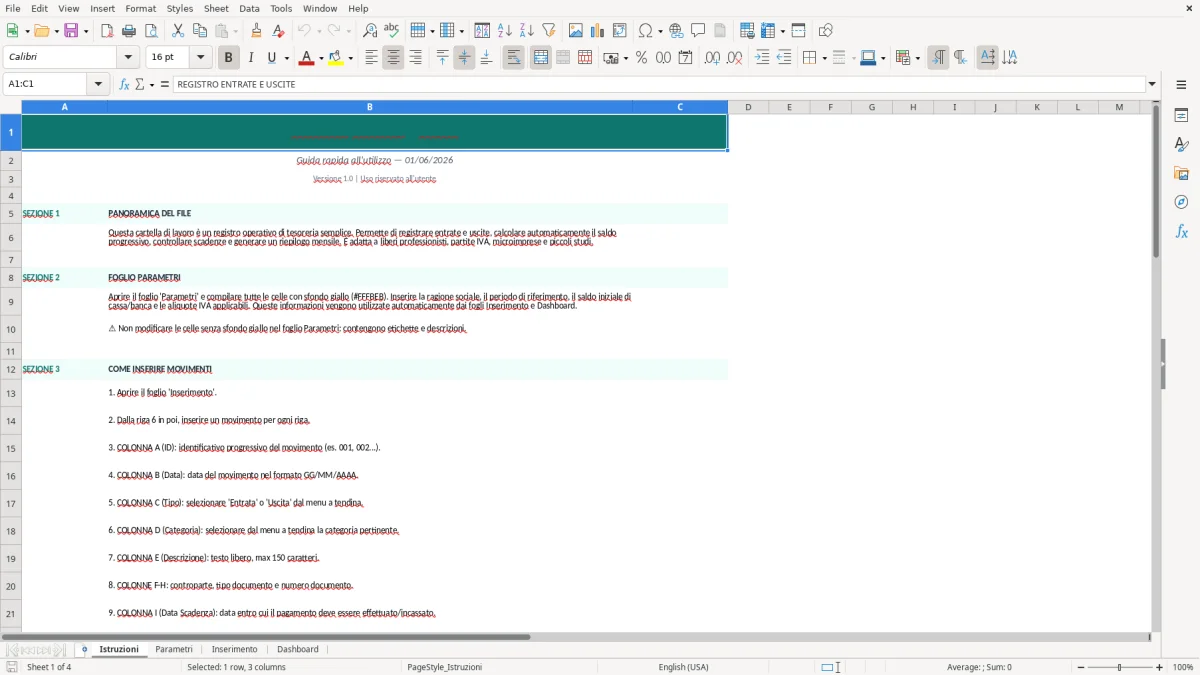Open Background Color dropdown arrow

[x=350, y=58]
